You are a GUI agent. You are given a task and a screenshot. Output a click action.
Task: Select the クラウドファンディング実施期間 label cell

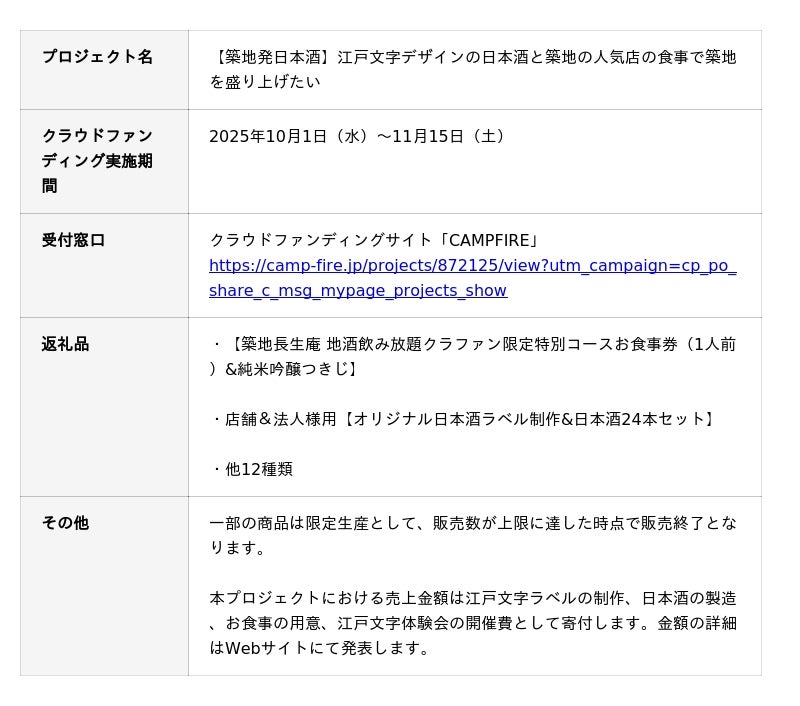click(x=97, y=160)
